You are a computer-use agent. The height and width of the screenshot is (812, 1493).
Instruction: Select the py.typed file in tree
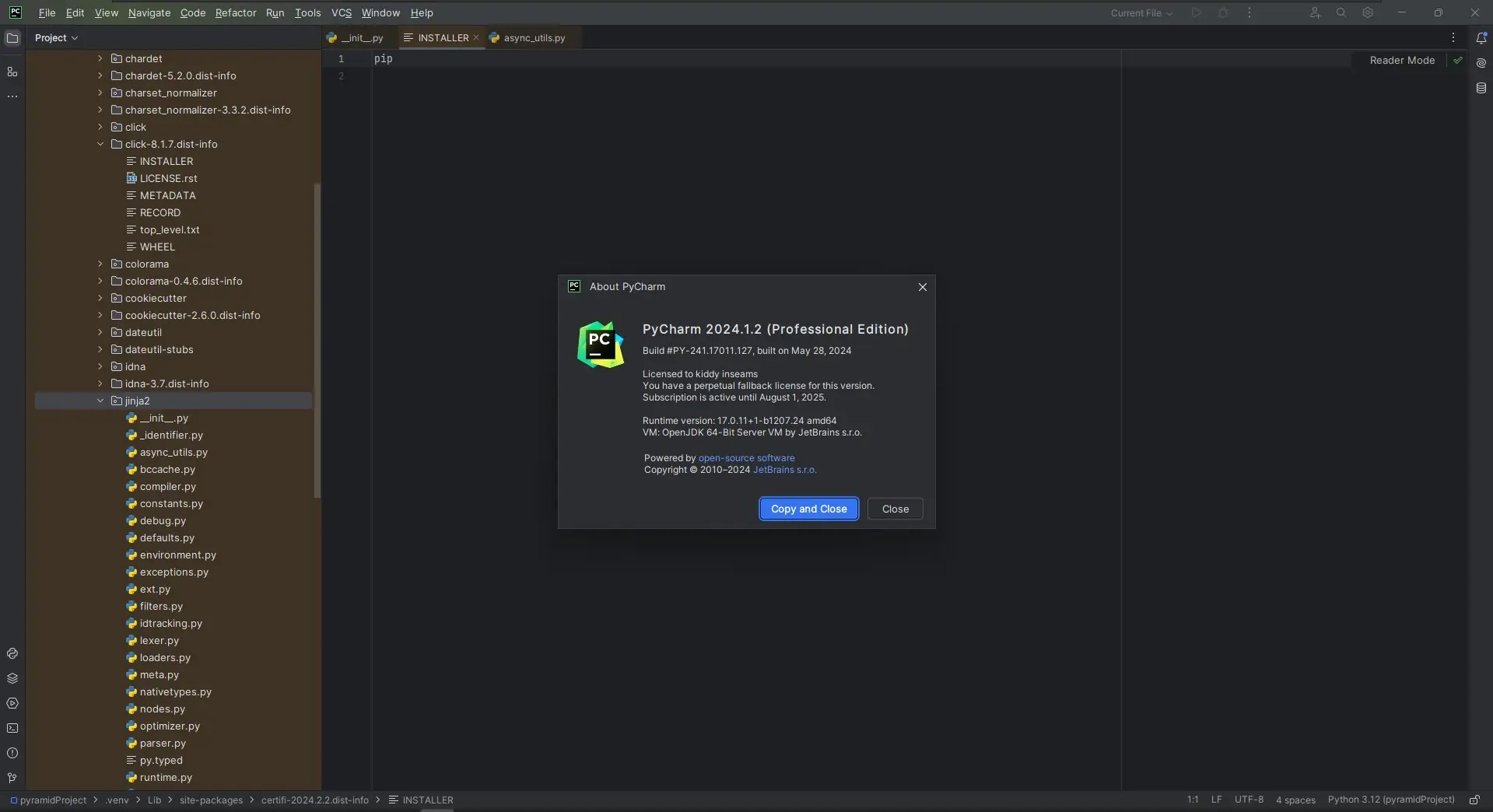tap(161, 760)
